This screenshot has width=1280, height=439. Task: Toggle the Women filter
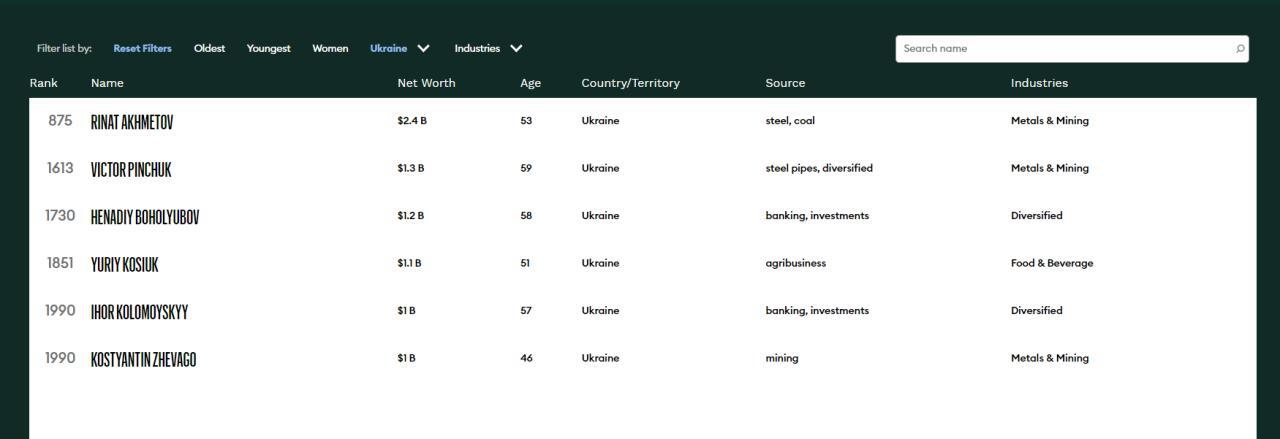330,48
